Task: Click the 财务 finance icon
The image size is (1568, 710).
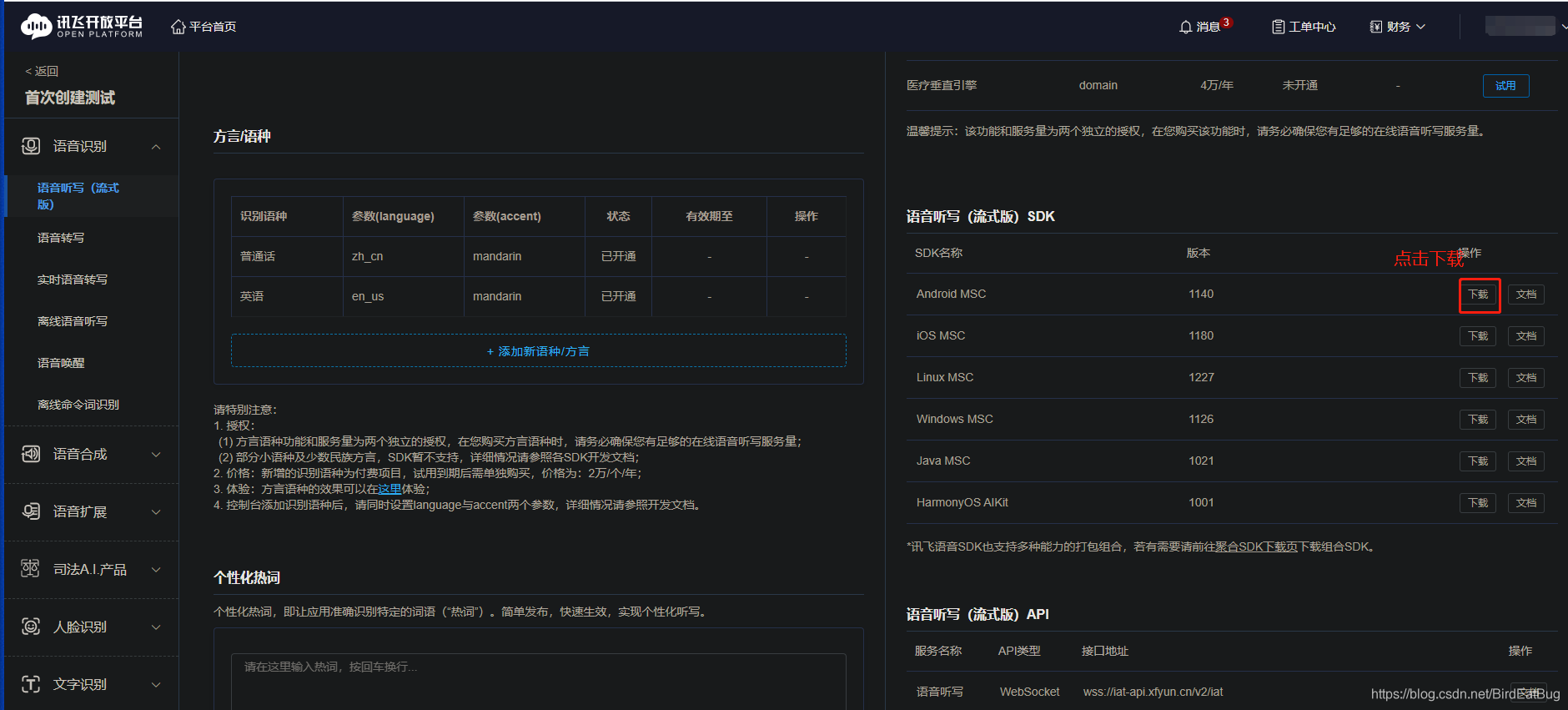Action: point(1376,27)
